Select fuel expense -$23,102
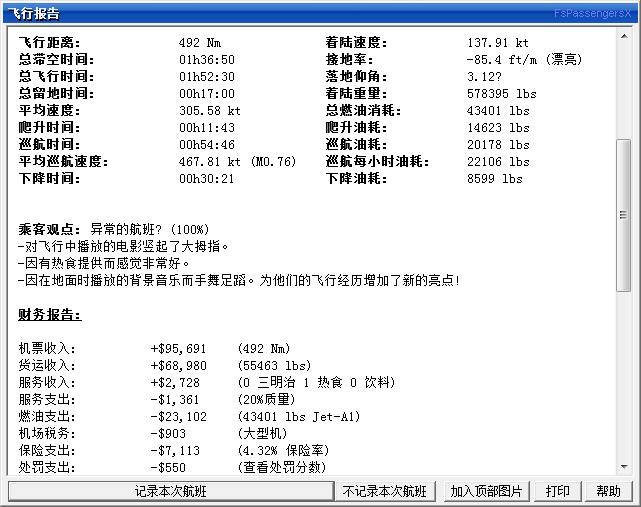This screenshot has height=507, width=641. pos(179,417)
